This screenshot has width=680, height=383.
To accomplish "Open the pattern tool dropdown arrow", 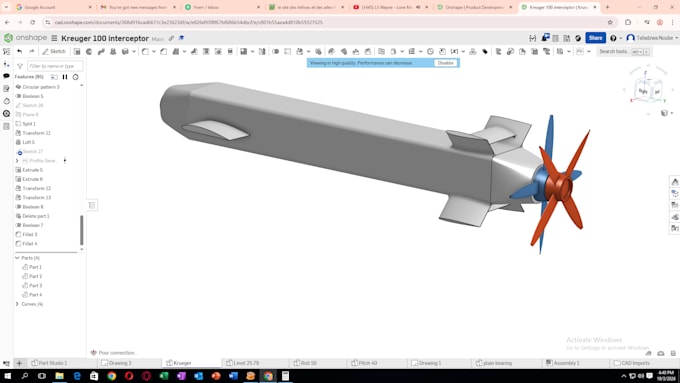I will pos(252,52).
